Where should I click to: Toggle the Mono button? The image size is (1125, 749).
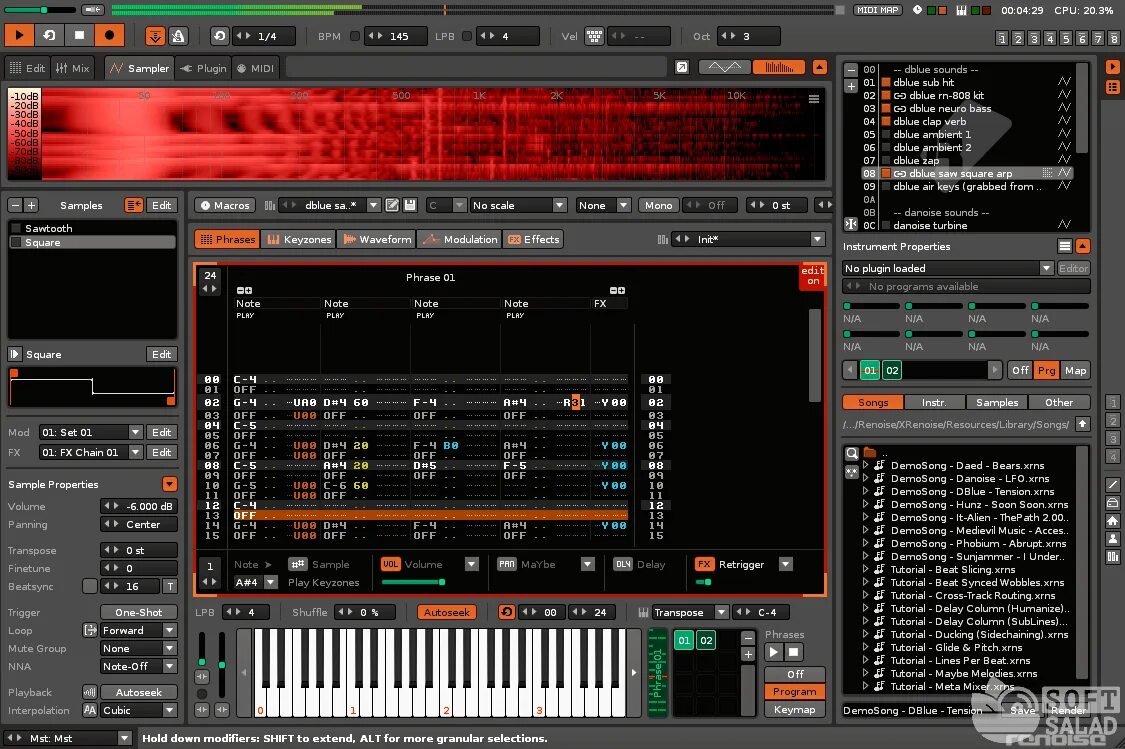[658, 205]
